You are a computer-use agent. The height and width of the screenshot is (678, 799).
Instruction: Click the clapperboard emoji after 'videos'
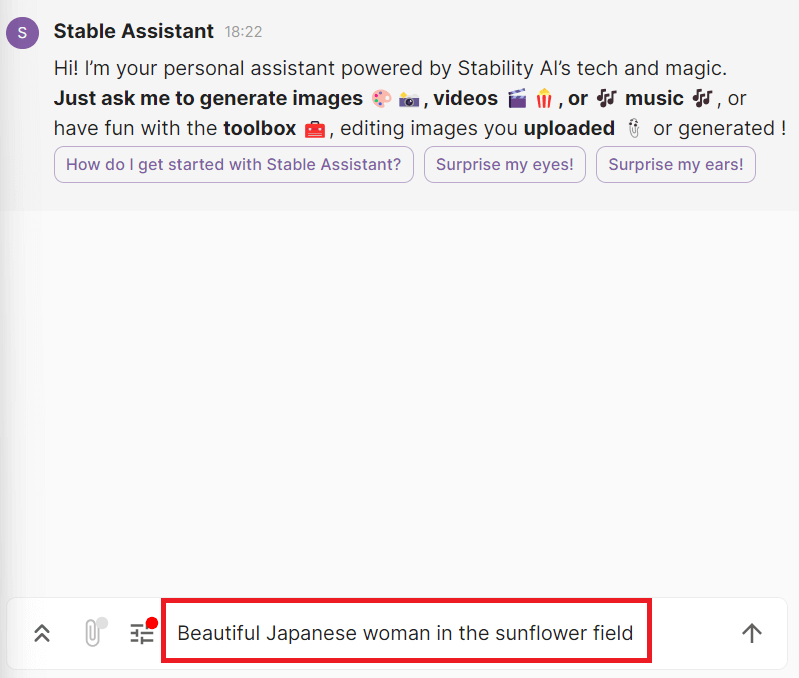(x=517, y=98)
